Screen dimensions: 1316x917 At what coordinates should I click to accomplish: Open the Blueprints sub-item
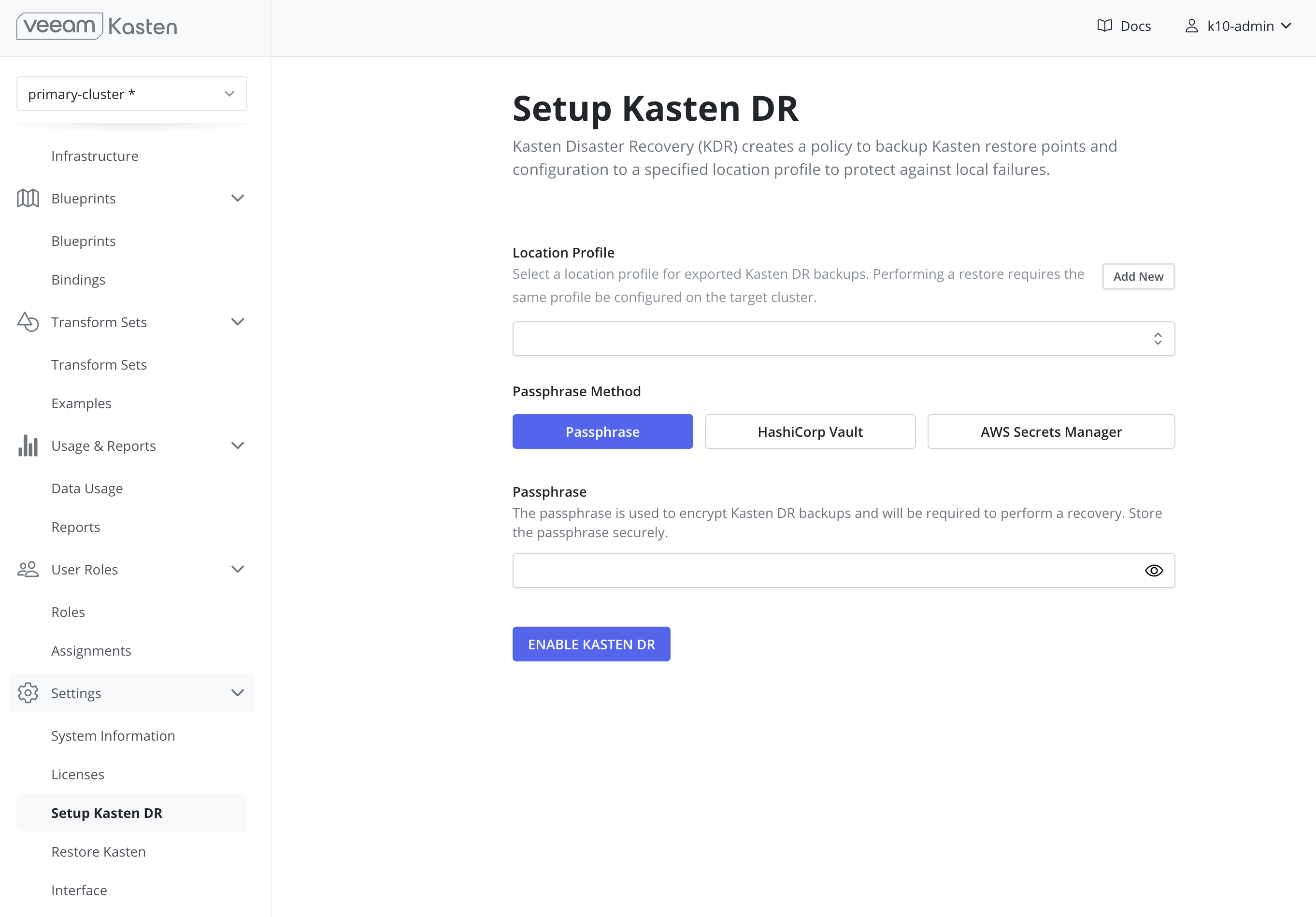83,241
